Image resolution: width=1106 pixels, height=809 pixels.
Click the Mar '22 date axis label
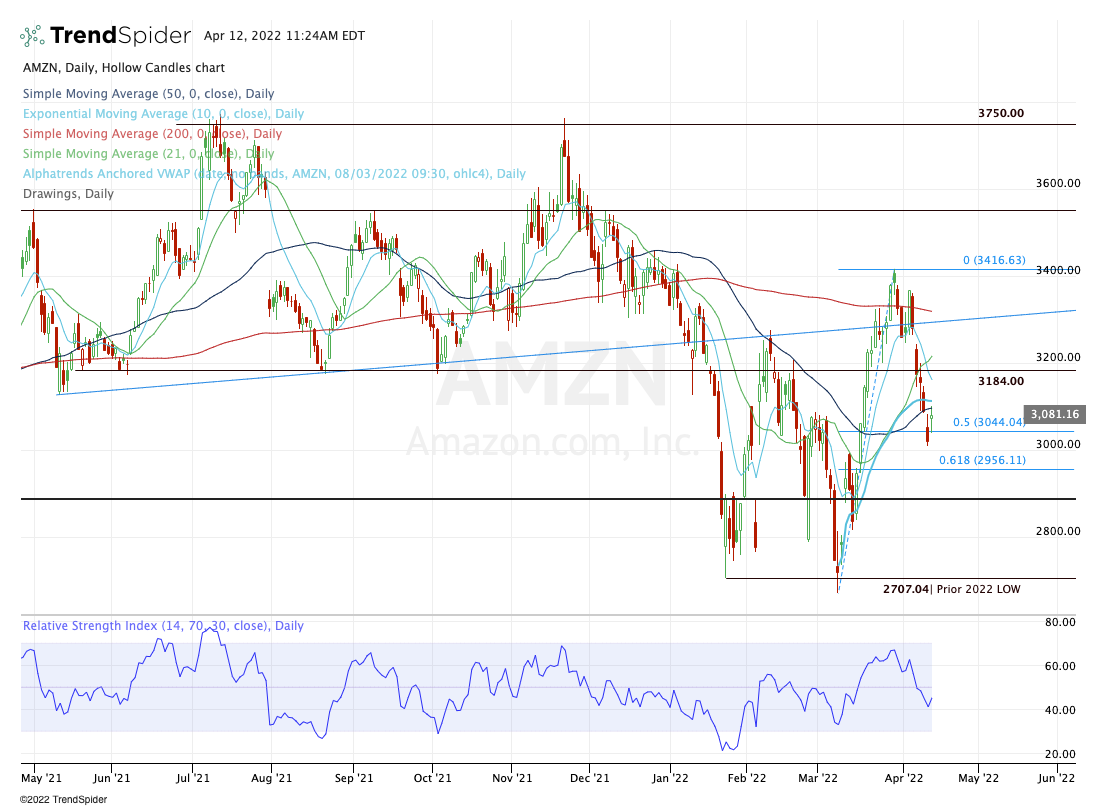818,778
